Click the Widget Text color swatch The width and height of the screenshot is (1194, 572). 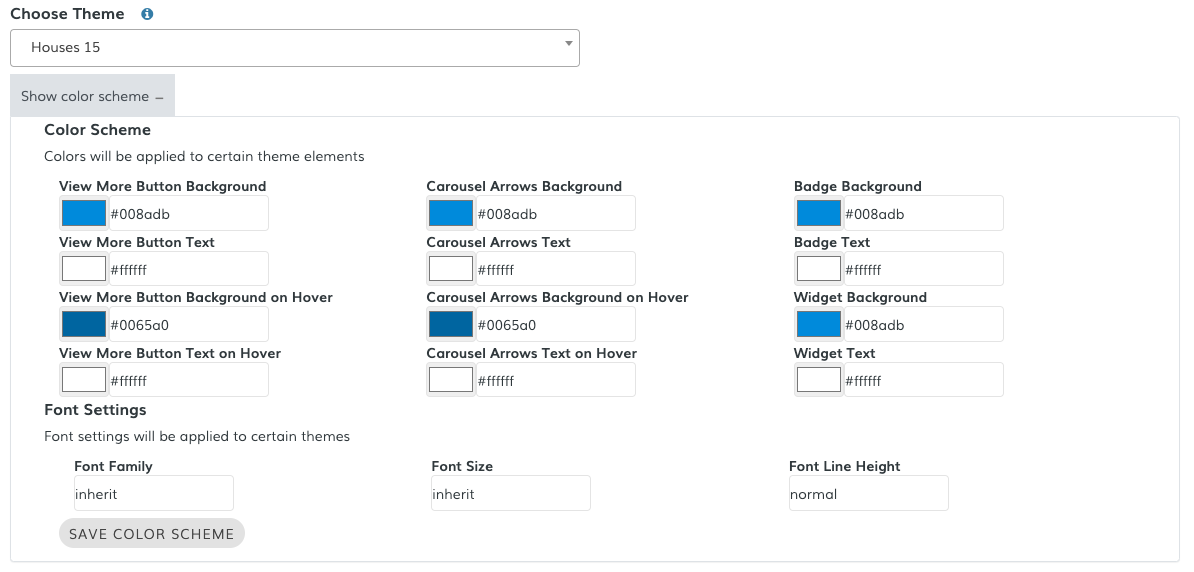819,380
